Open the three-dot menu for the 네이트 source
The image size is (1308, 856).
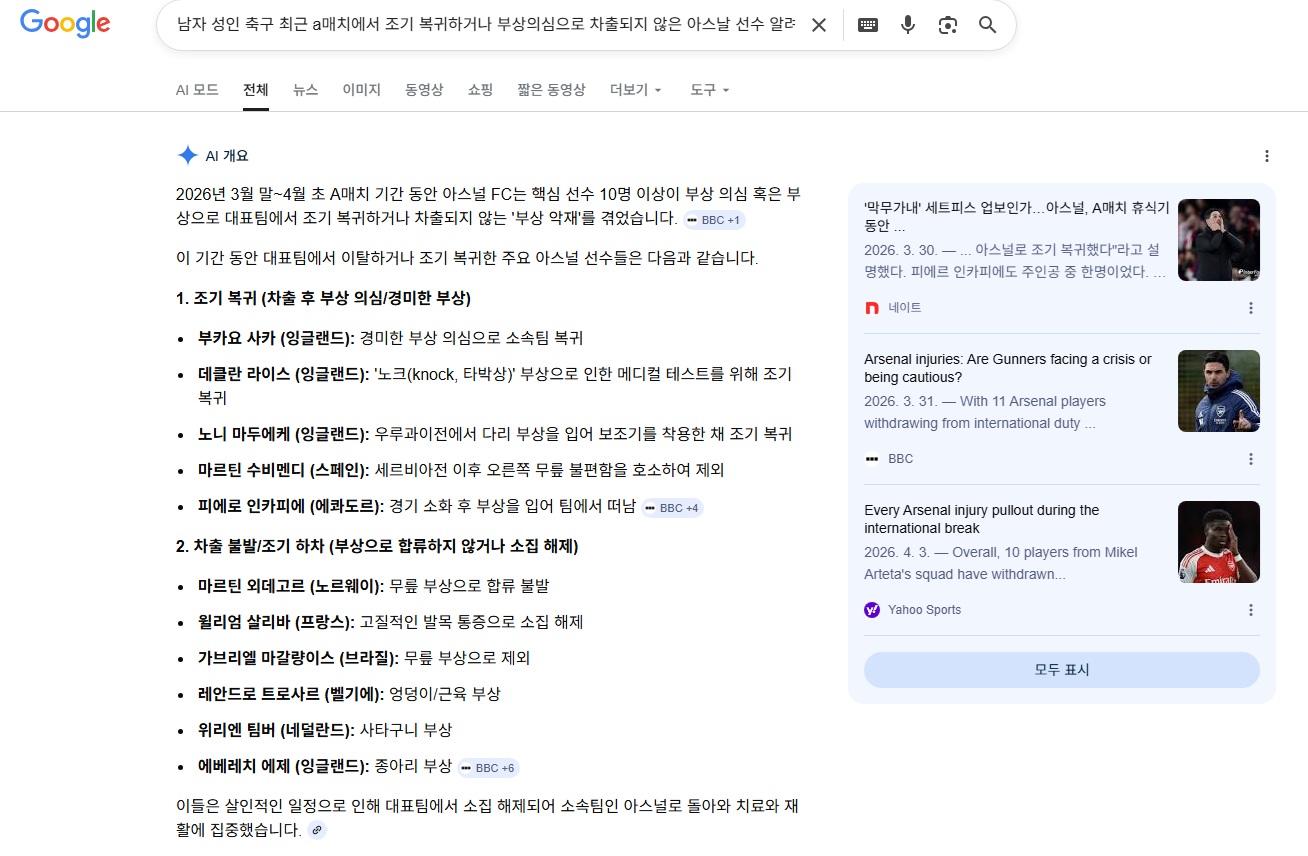[x=1251, y=308]
